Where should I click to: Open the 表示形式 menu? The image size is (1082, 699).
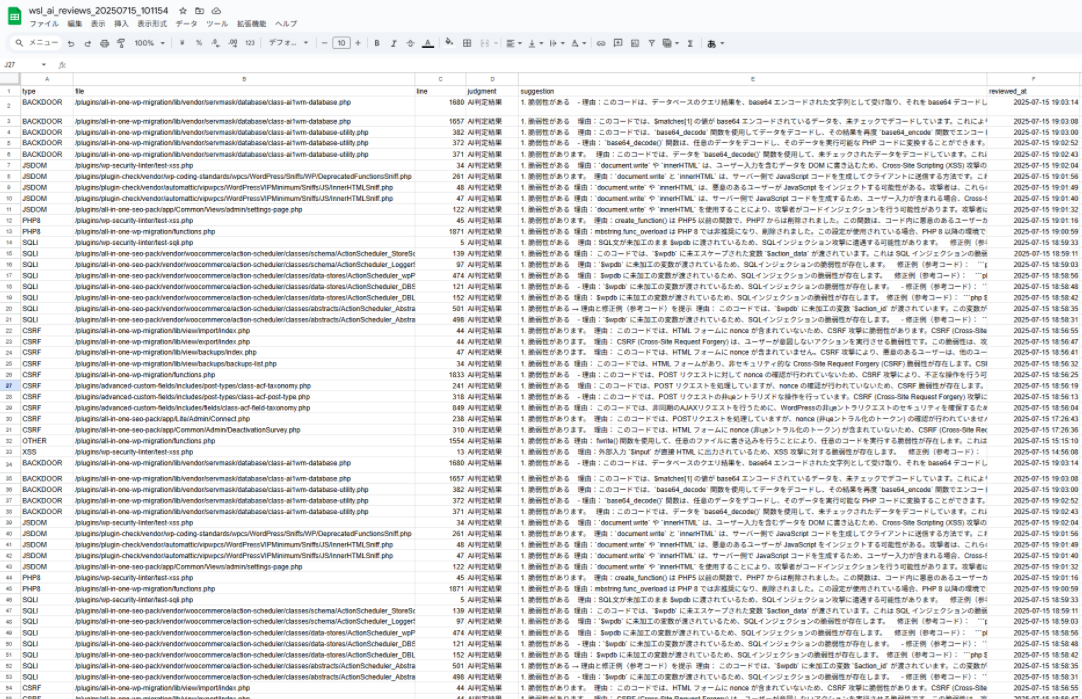pos(152,24)
